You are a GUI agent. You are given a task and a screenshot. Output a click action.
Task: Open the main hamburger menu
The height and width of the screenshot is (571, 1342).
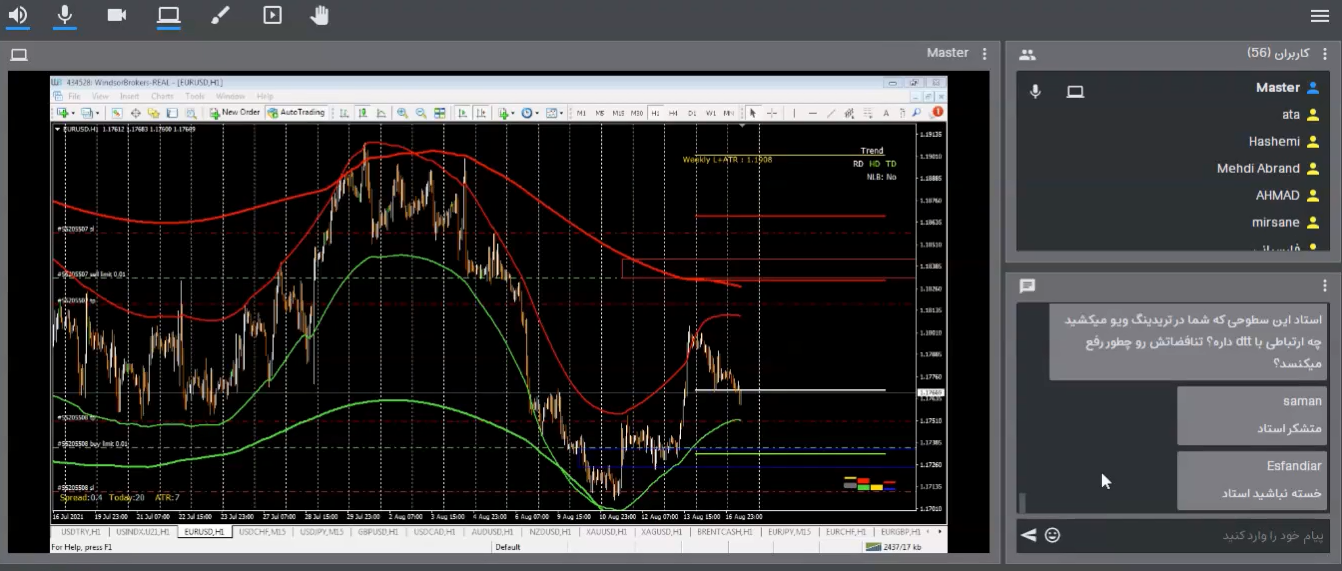click(1320, 16)
